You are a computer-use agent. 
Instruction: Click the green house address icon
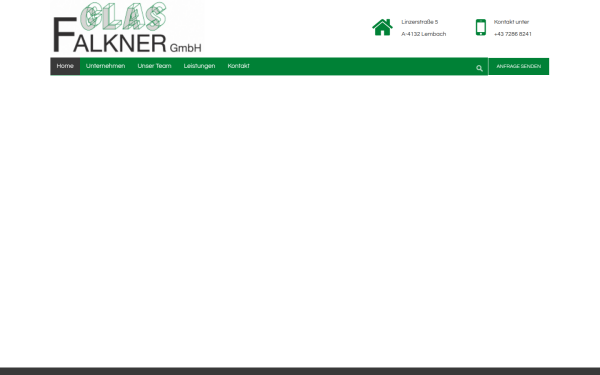click(382, 27)
